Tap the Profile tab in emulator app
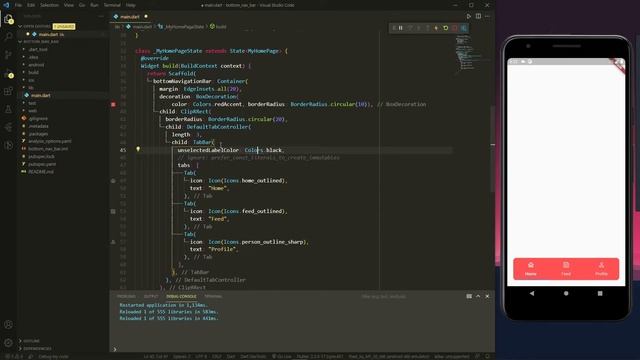The image size is (640, 360). [601, 269]
